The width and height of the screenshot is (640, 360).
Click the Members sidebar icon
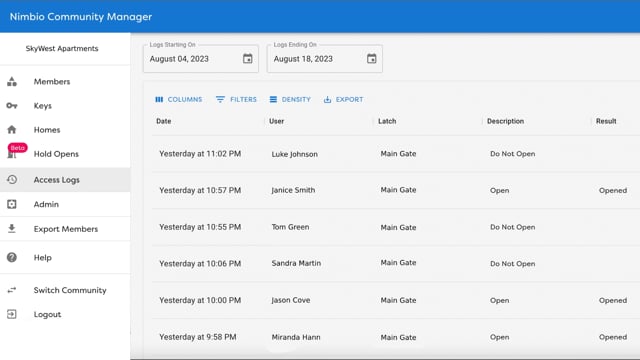tap(12, 82)
